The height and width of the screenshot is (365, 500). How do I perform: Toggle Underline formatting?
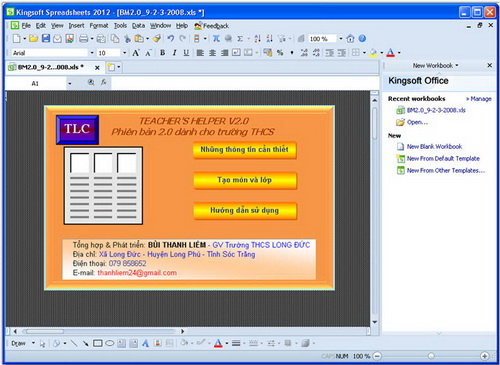point(186,53)
